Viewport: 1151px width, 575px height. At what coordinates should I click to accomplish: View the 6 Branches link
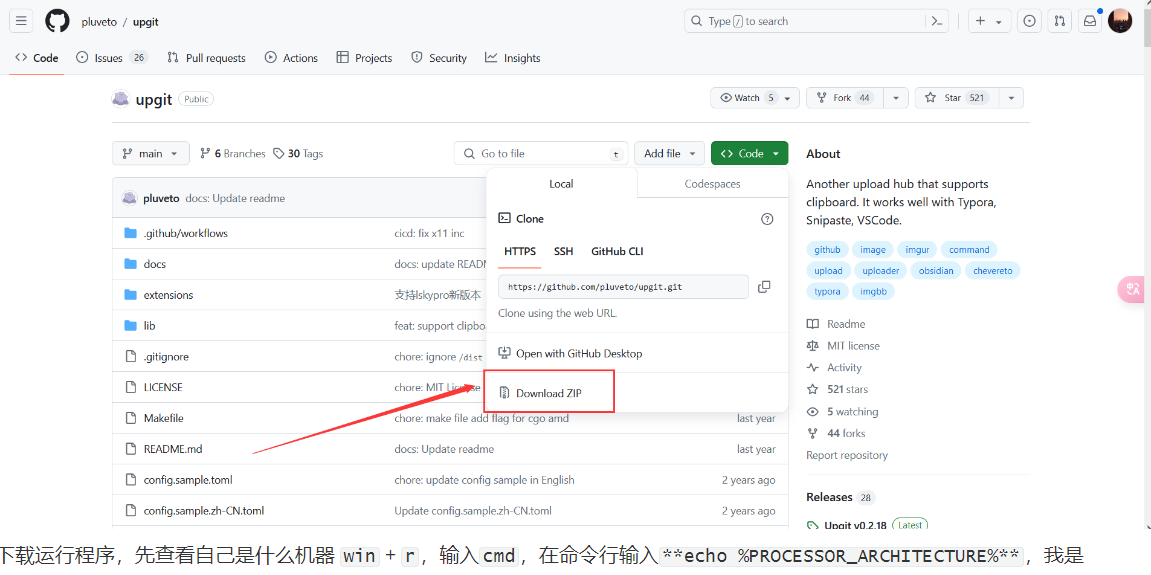point(233,153)
